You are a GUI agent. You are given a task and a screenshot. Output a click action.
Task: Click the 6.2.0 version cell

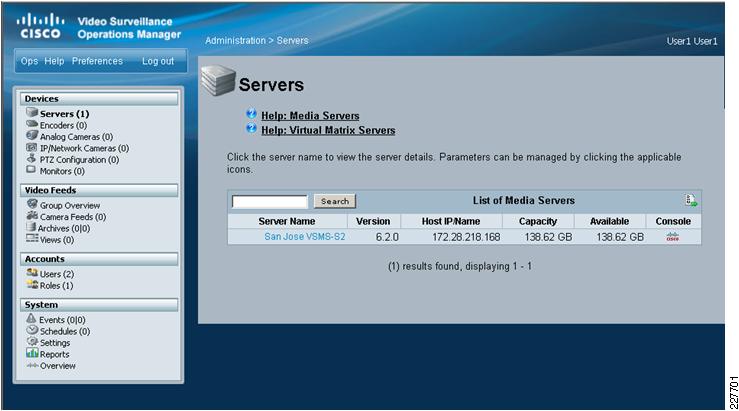(x=387, y=237)
